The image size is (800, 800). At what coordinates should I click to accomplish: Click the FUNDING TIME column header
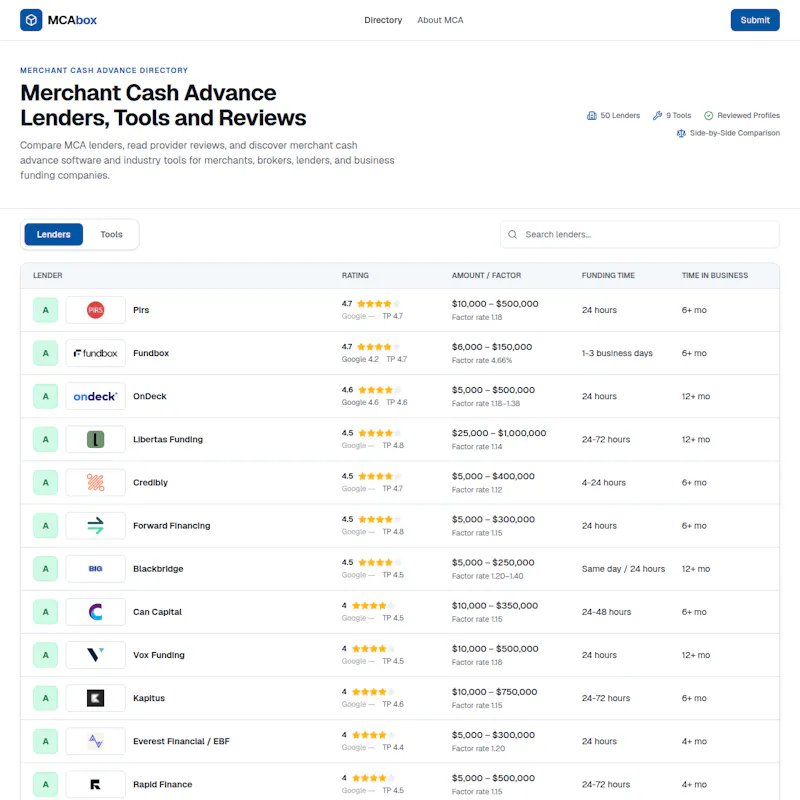click(x=608, y=276)
